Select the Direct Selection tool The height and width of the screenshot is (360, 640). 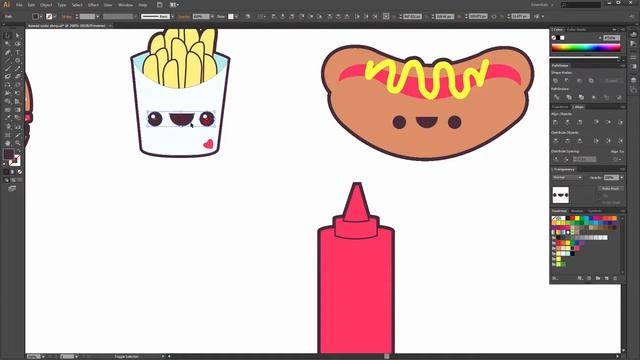click(18, 36)
